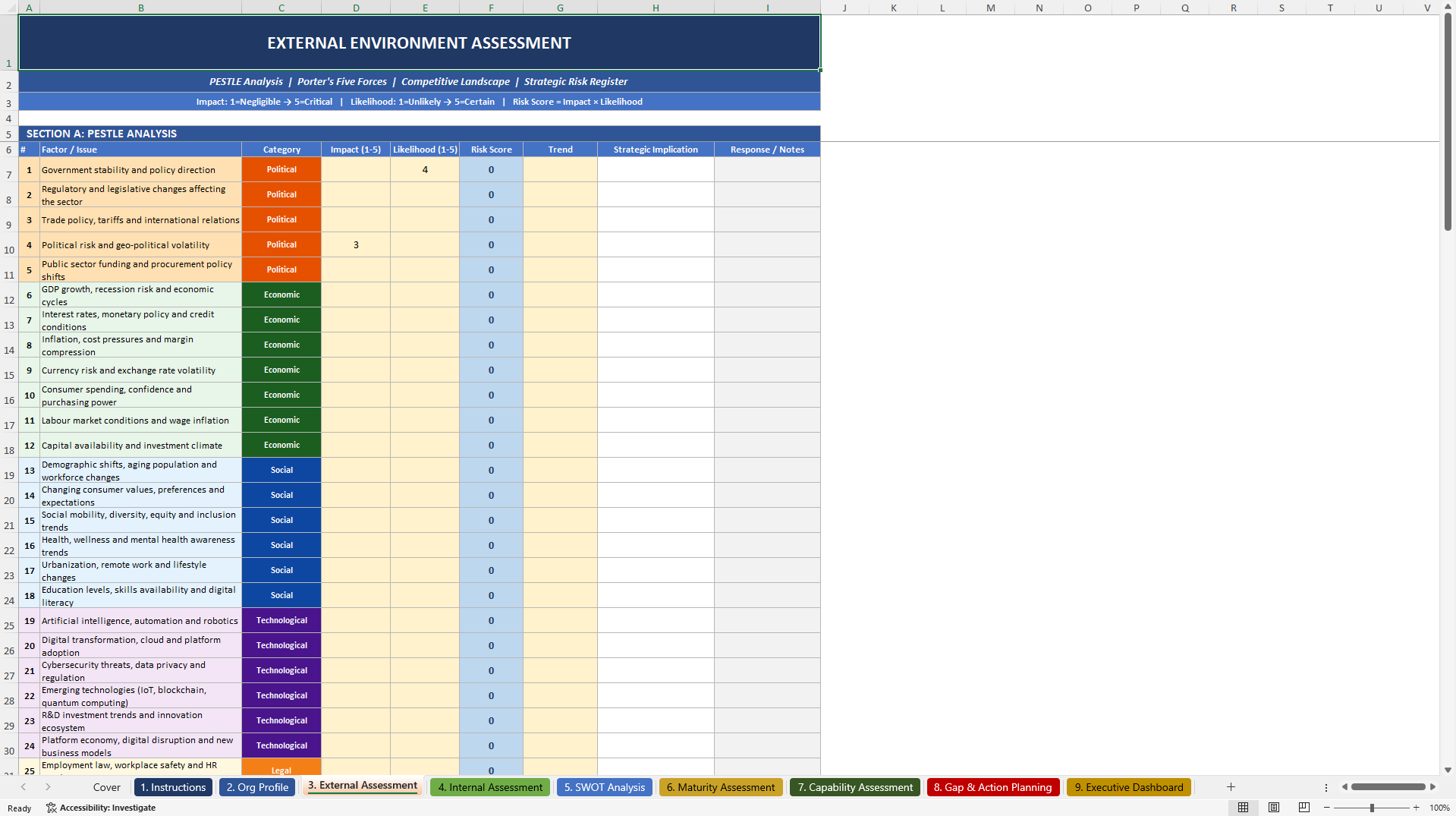Click Technological category for Cybersecurity threats row
Screen dimensions: 1456x816
pyautogui.click(x=281, y=670)
